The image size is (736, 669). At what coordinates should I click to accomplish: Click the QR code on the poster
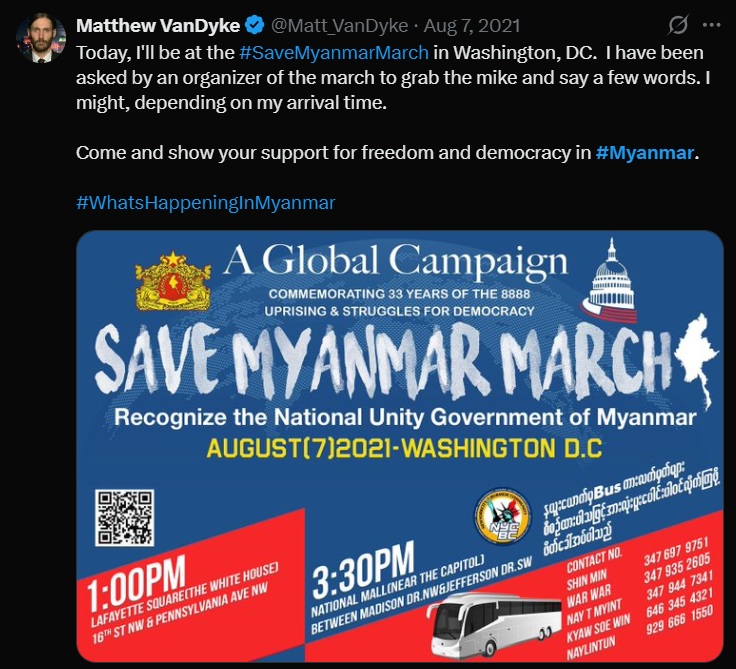pyautogui.click(x=125, y=517)
